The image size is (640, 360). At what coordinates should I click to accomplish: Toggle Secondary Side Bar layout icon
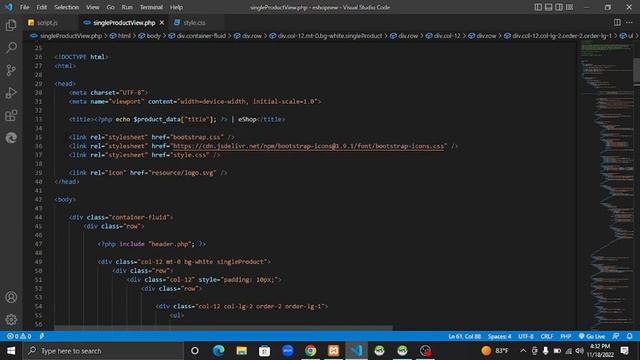559,7
